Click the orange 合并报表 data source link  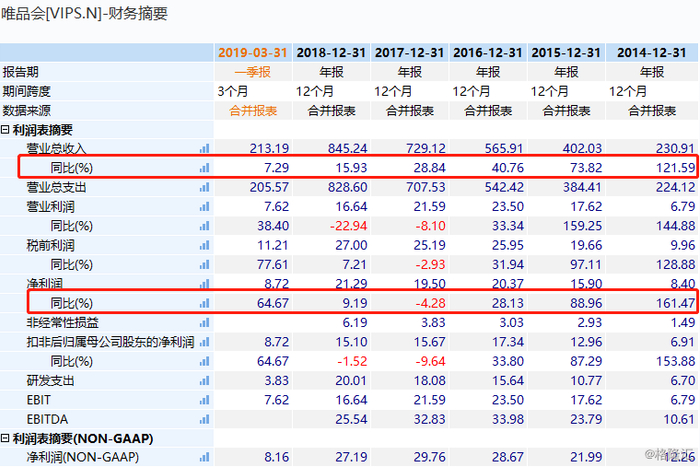[253, 110]
